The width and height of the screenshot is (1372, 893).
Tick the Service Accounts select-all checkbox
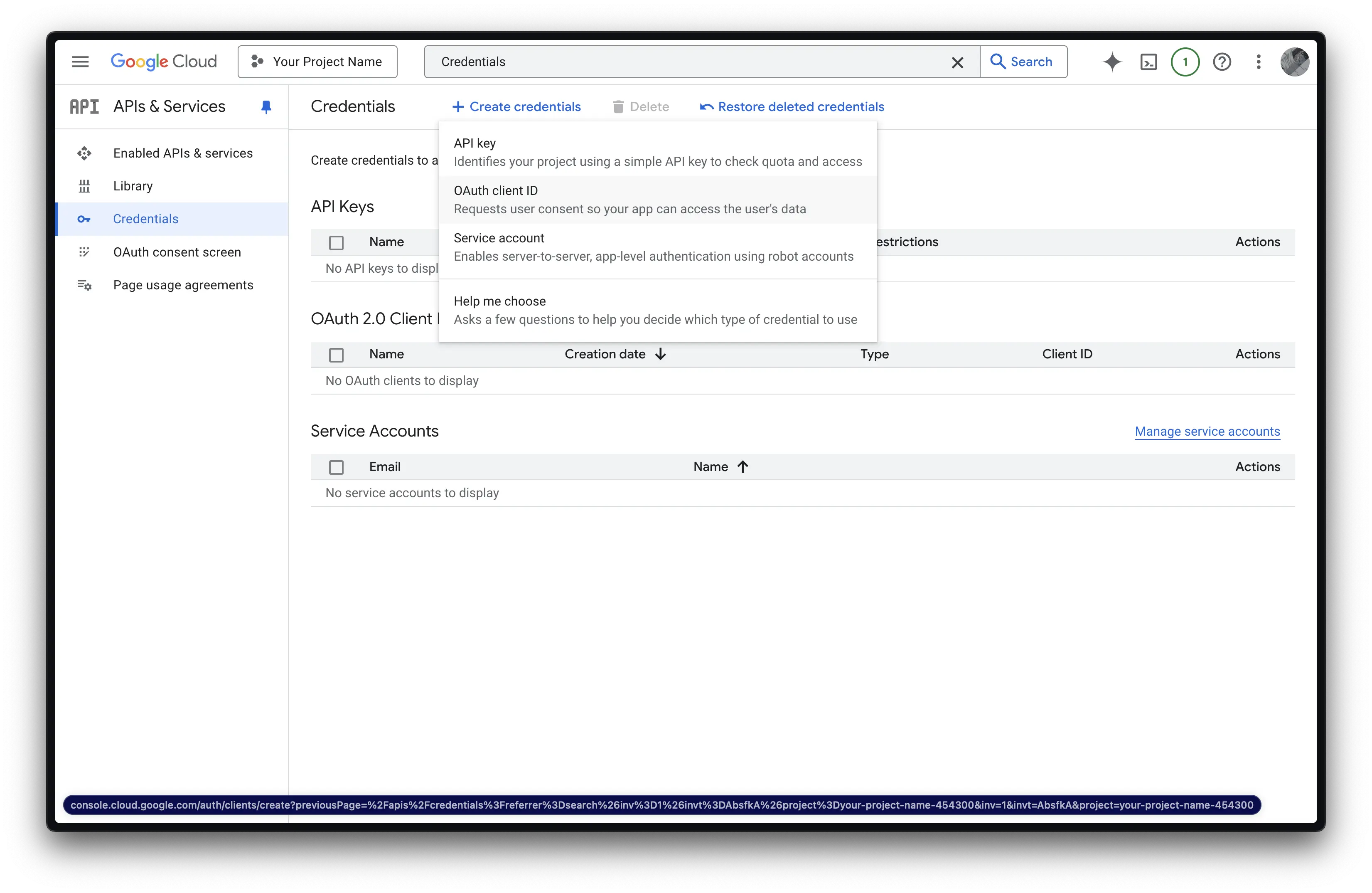coord(336,467)
